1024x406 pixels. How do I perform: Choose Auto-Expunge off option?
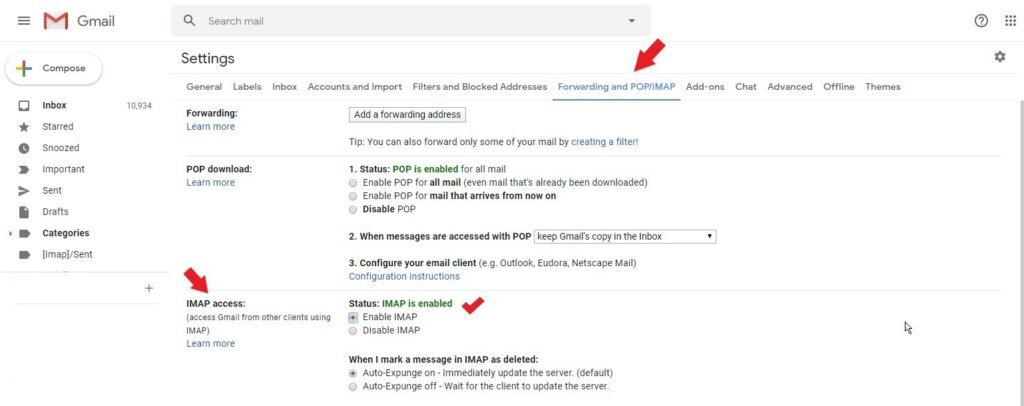pos(353,386)
